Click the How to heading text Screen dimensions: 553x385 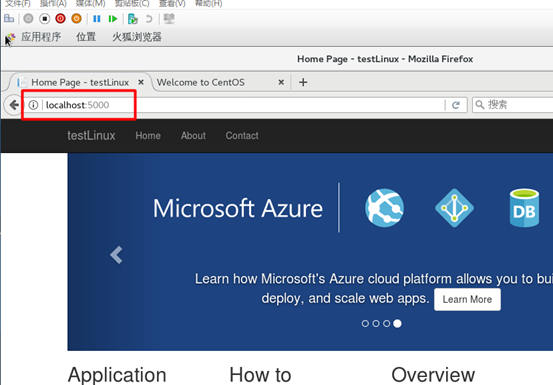(x=260, y=374)
